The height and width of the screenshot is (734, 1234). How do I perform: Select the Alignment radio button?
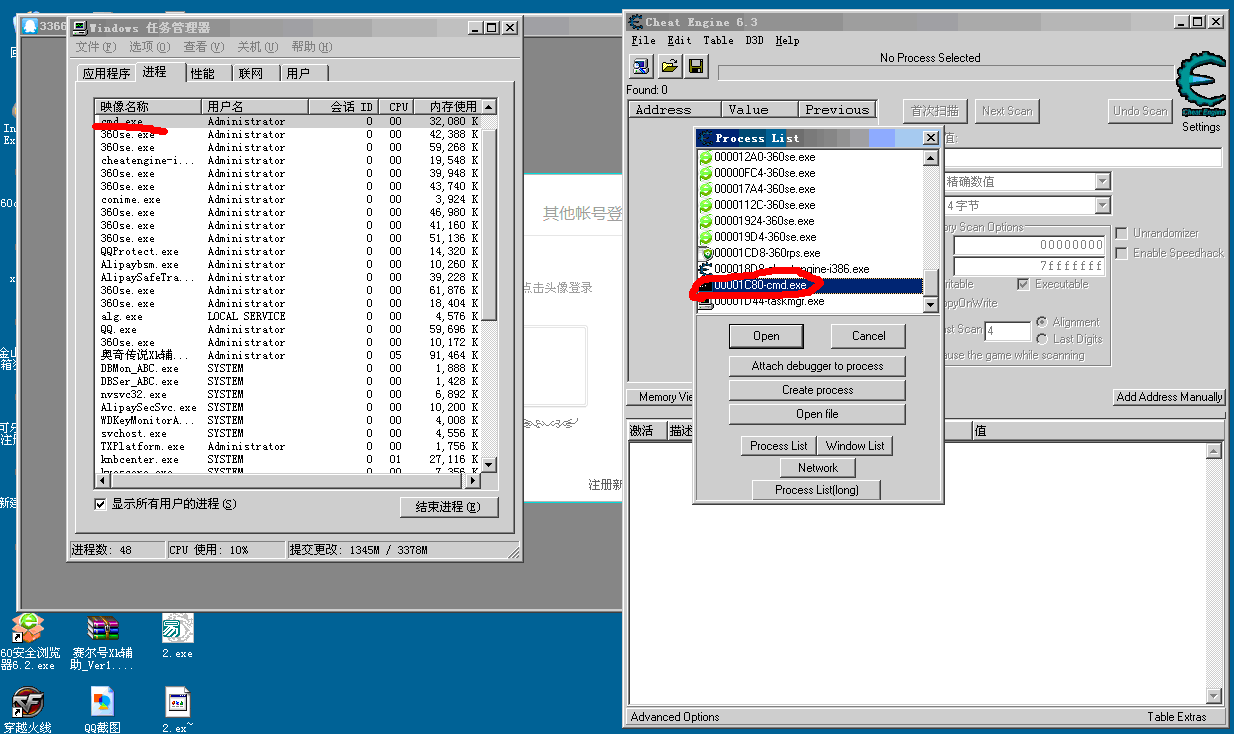1042,322
